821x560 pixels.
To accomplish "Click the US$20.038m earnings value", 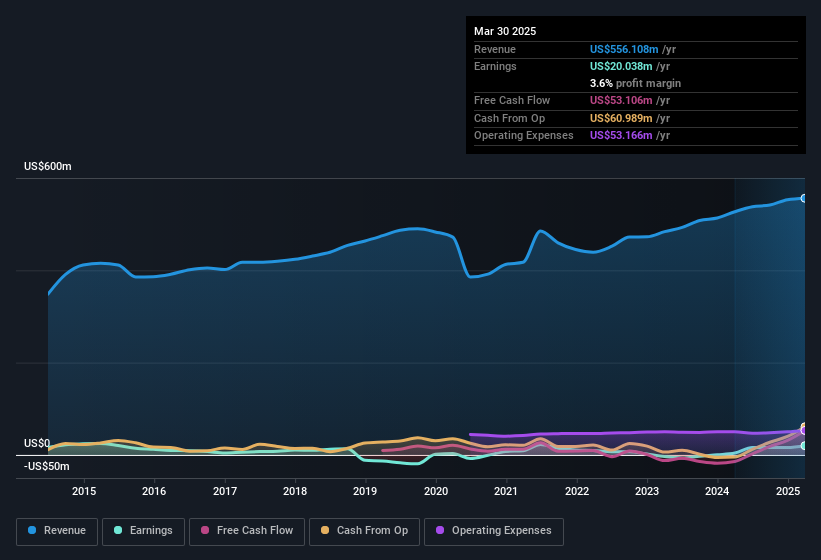I will coord(621,66).
